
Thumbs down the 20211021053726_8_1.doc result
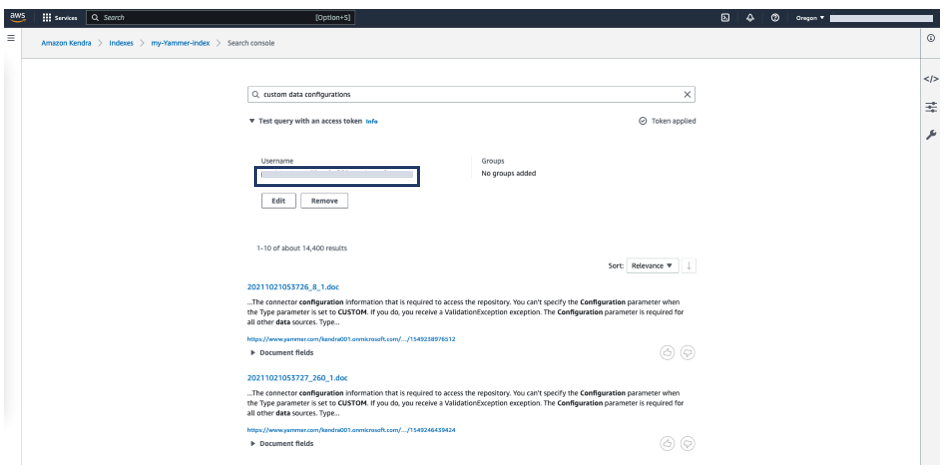click(x=688, y=352)
